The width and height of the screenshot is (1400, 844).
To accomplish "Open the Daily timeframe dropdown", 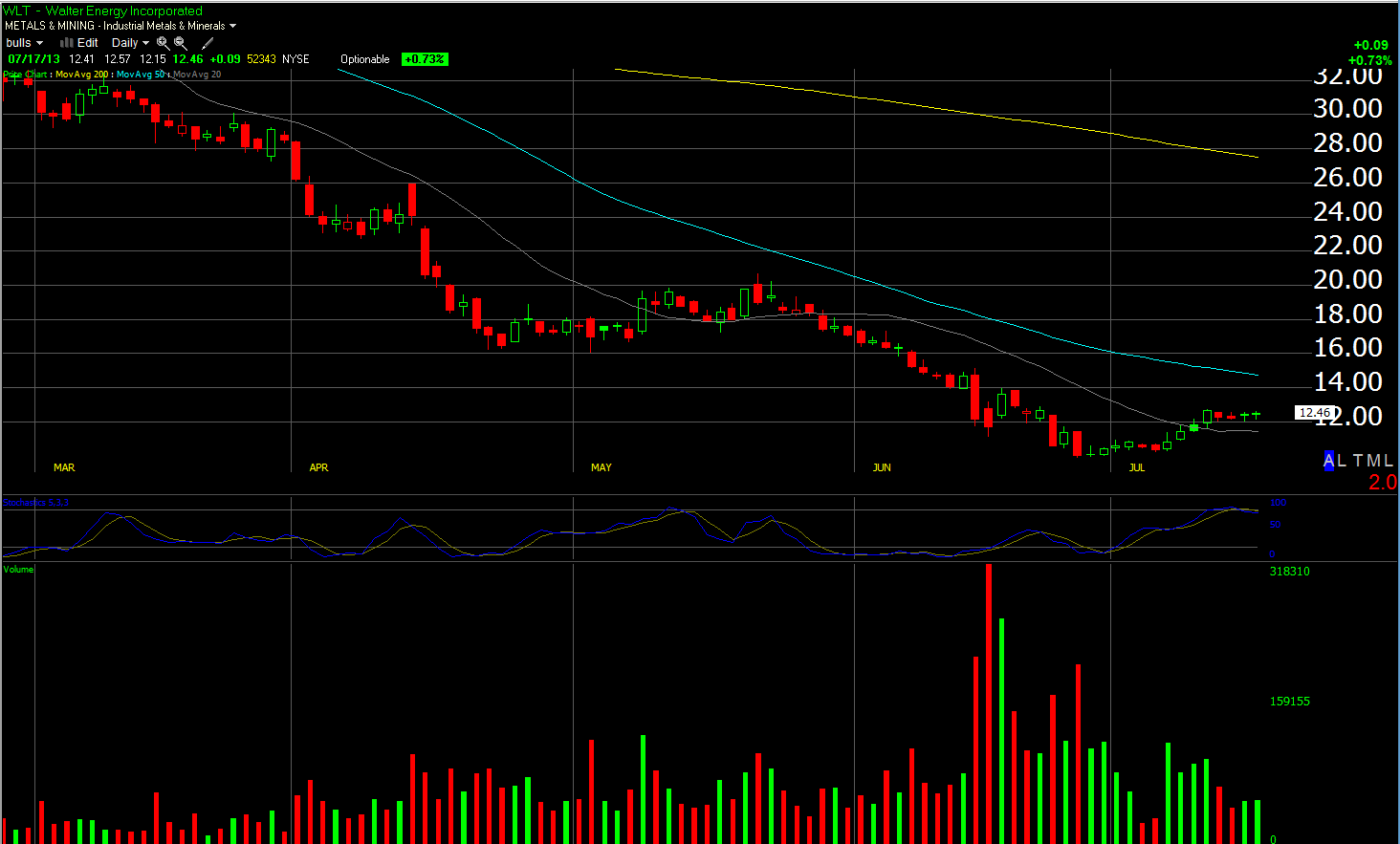I will (x=130, y=43).
